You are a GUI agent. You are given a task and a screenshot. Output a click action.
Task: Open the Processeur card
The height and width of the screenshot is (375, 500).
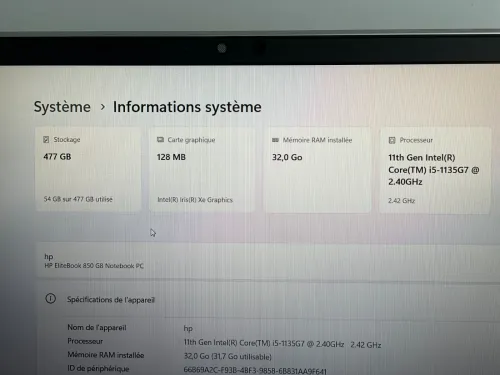(x=435, y=170)
